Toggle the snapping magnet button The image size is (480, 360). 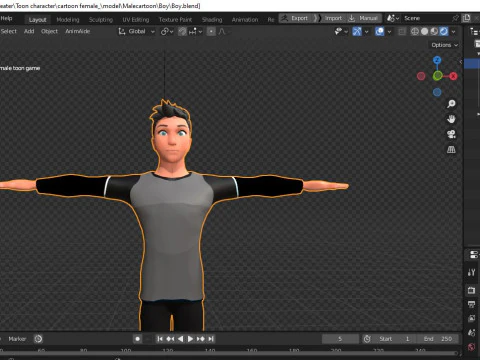tap(182, 31)
